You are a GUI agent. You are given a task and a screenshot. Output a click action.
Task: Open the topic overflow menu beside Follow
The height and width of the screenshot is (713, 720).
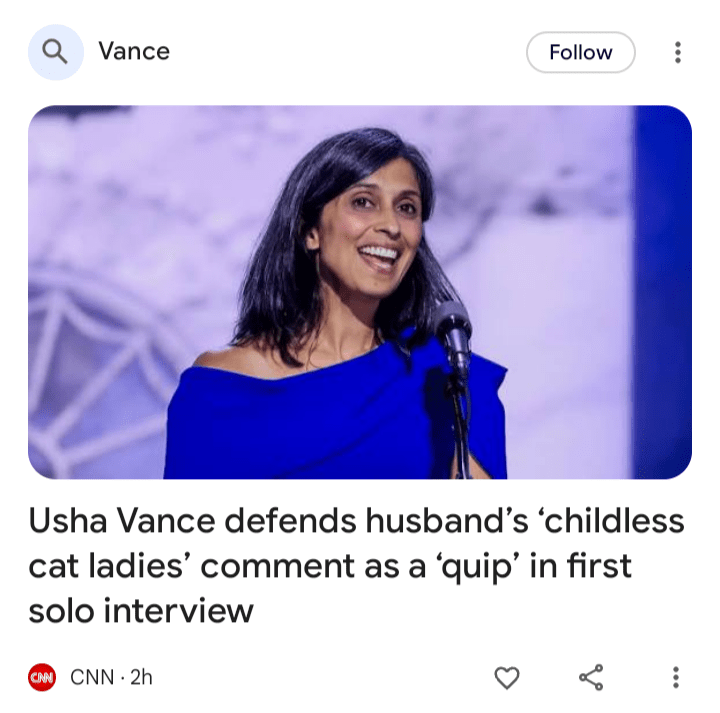coord(677,52)
